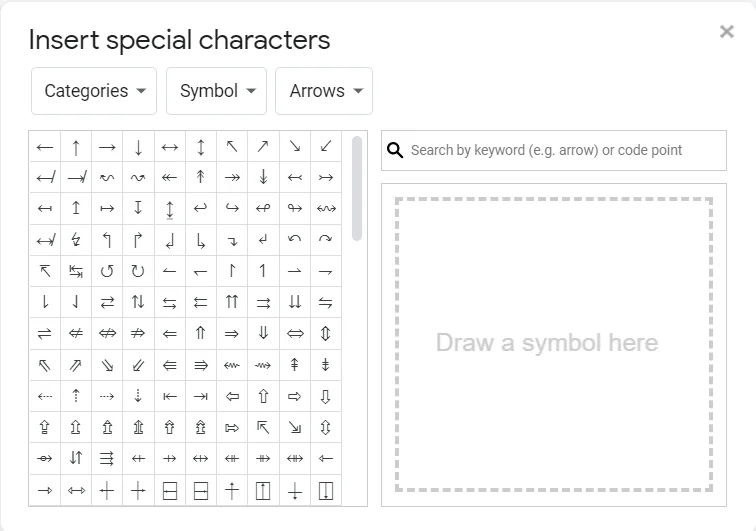Choose the rightwards white outlined arrow ⇨

[x=294, y=396]
